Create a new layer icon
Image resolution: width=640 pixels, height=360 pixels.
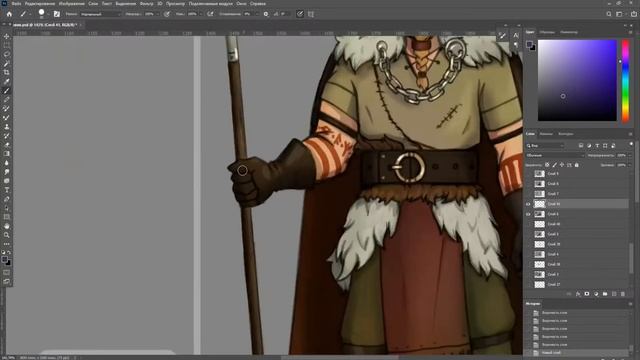click(614, 294)
